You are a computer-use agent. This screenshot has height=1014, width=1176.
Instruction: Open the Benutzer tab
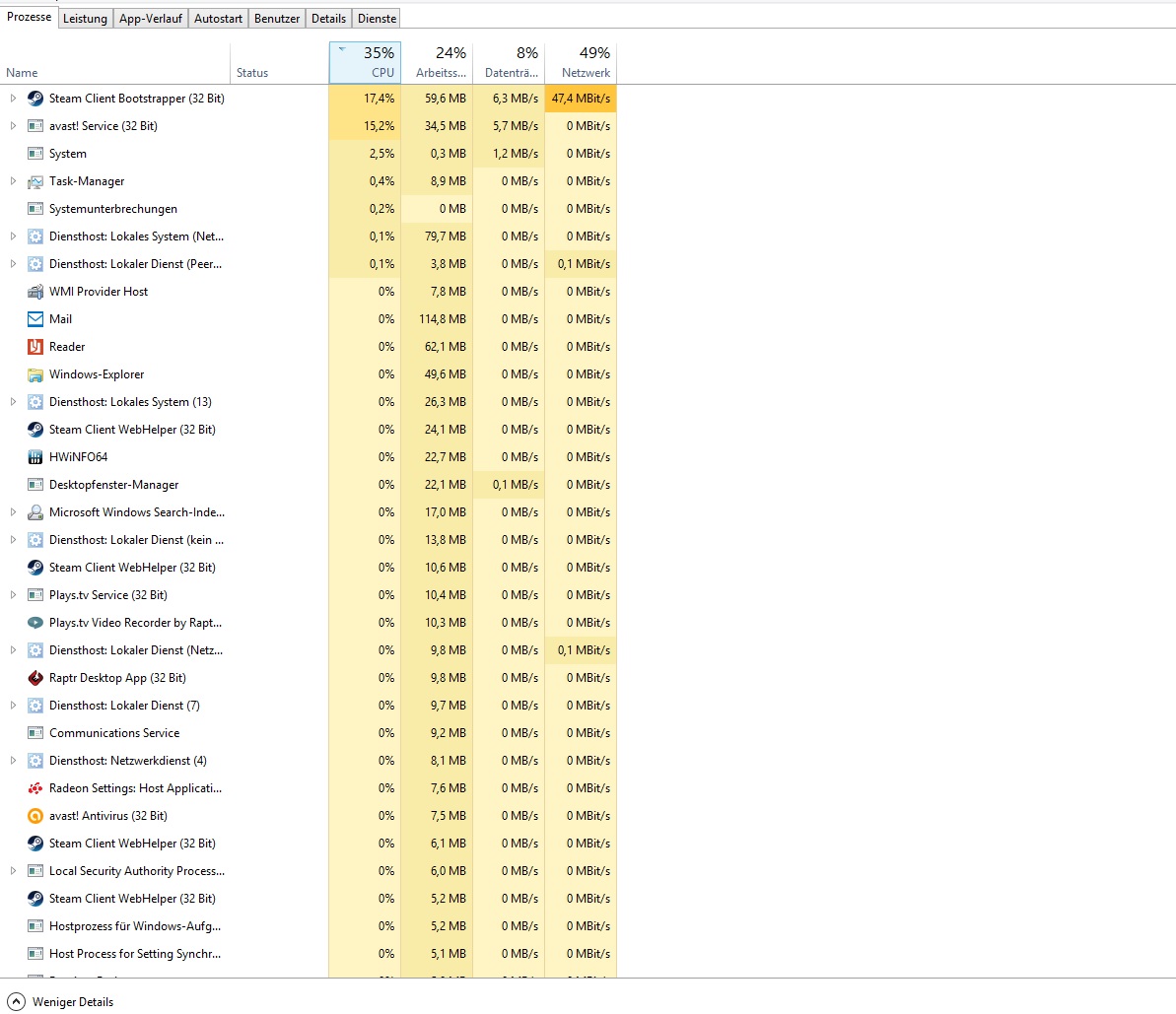coord(277,18)
